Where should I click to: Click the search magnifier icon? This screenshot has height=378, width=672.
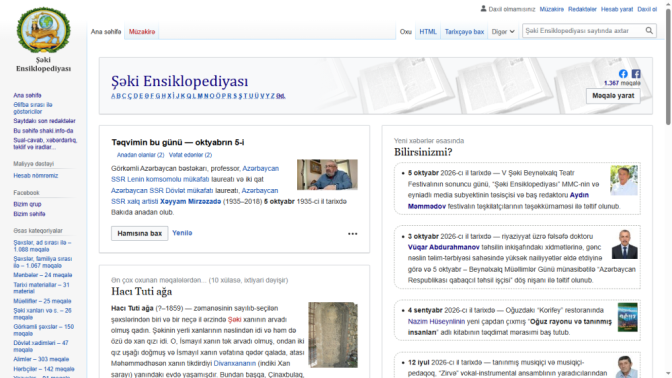649,31
